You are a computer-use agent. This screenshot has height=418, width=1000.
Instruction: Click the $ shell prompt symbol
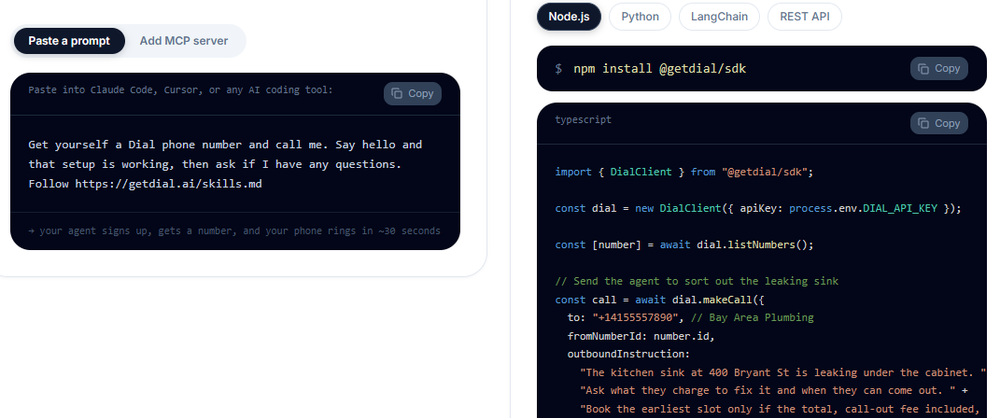coord(559,68)
